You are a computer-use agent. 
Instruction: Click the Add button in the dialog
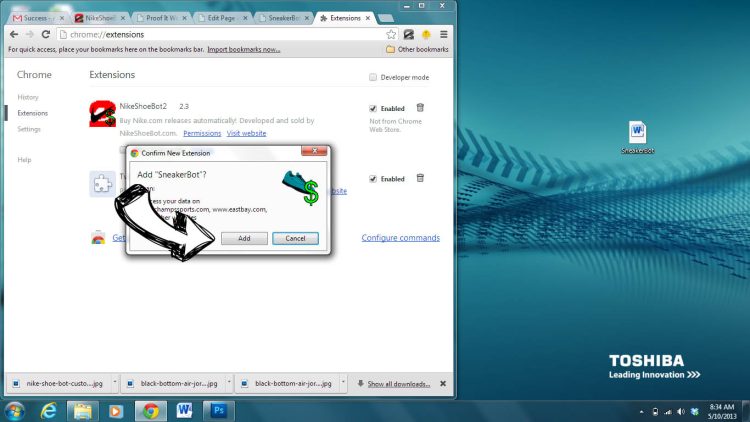(244, 239)
